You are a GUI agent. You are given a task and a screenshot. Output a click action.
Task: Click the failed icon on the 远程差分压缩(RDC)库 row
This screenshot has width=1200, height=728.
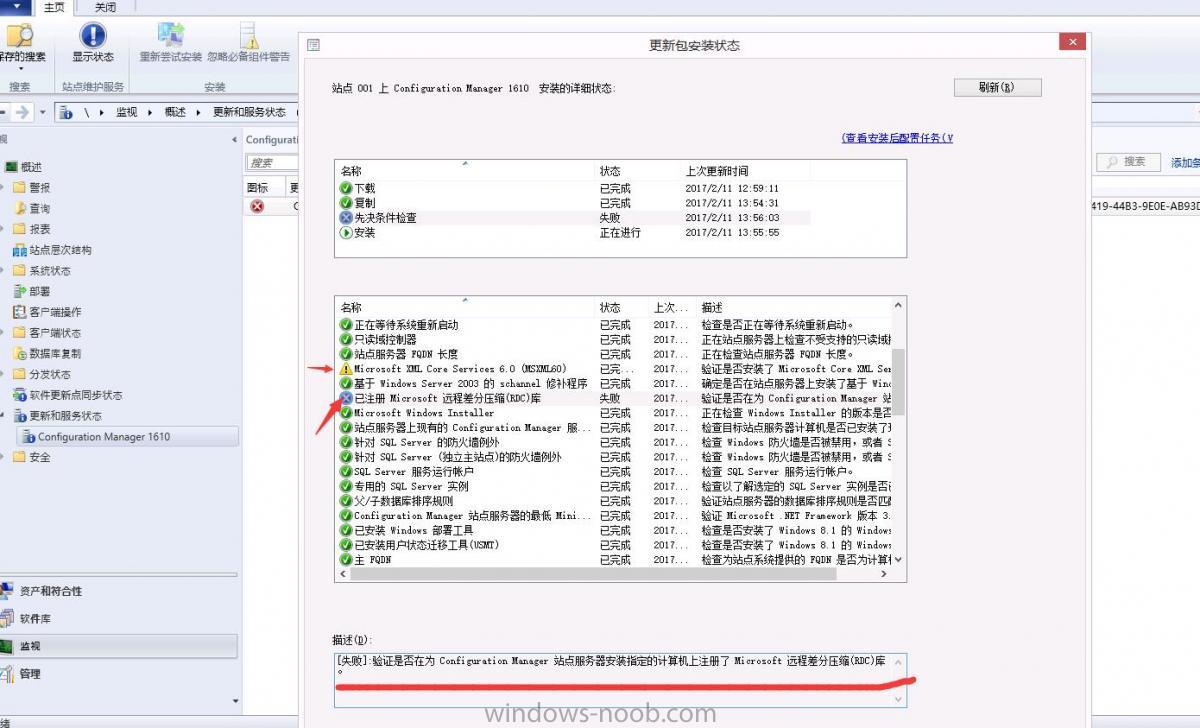click(346, 398)
